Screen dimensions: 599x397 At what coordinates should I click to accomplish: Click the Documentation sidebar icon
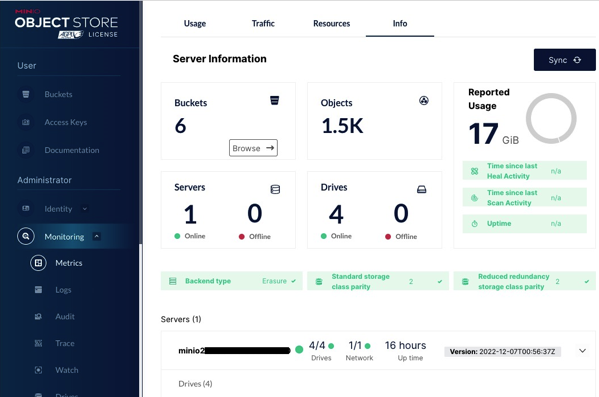26,150
